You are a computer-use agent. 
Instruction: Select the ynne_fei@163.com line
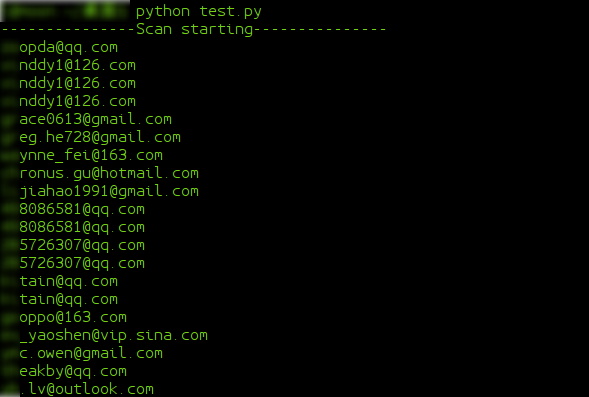(x=91, y=155)
